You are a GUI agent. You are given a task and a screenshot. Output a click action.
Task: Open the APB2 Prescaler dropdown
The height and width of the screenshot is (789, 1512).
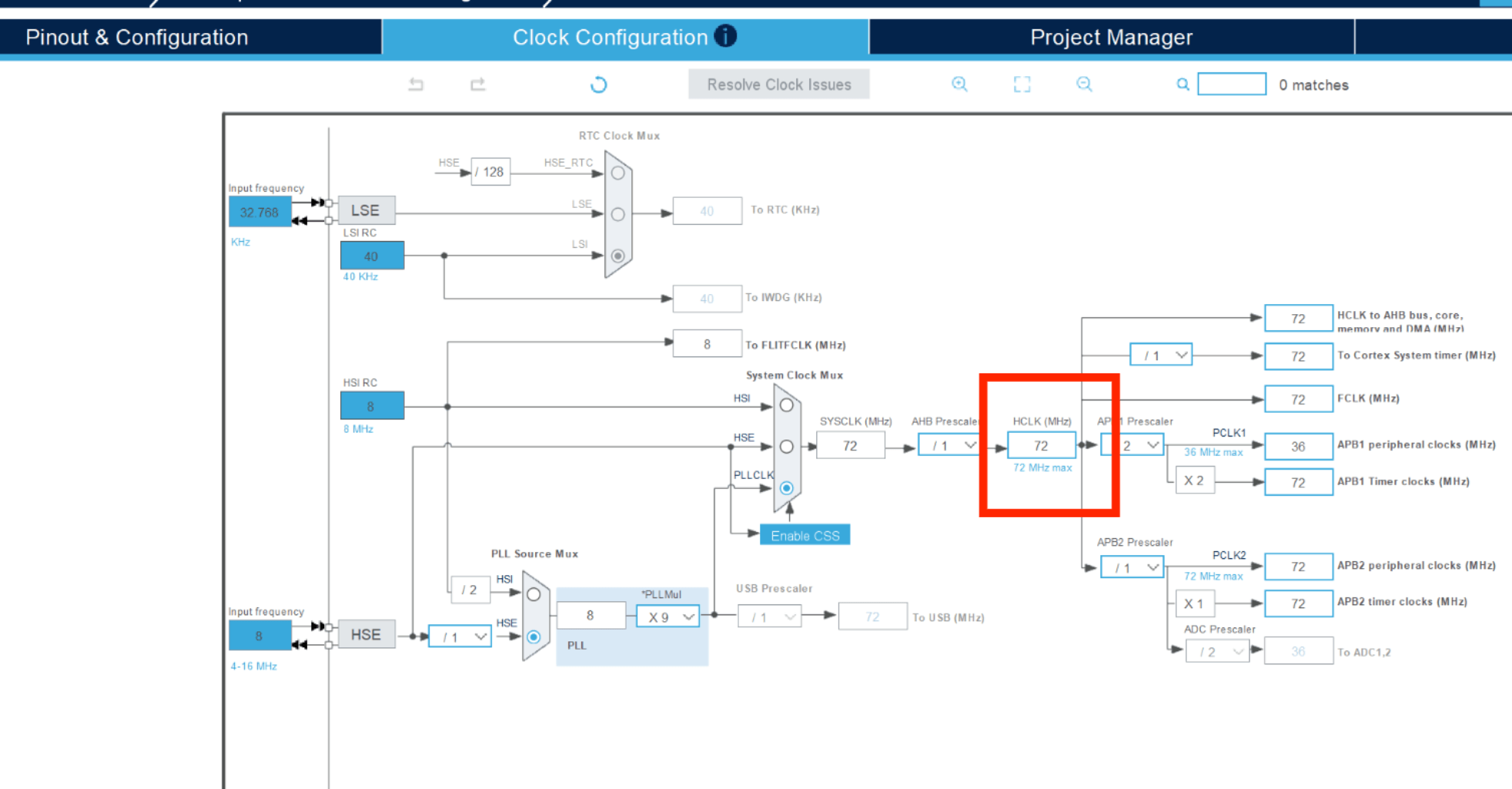(x=1132, y=567)
